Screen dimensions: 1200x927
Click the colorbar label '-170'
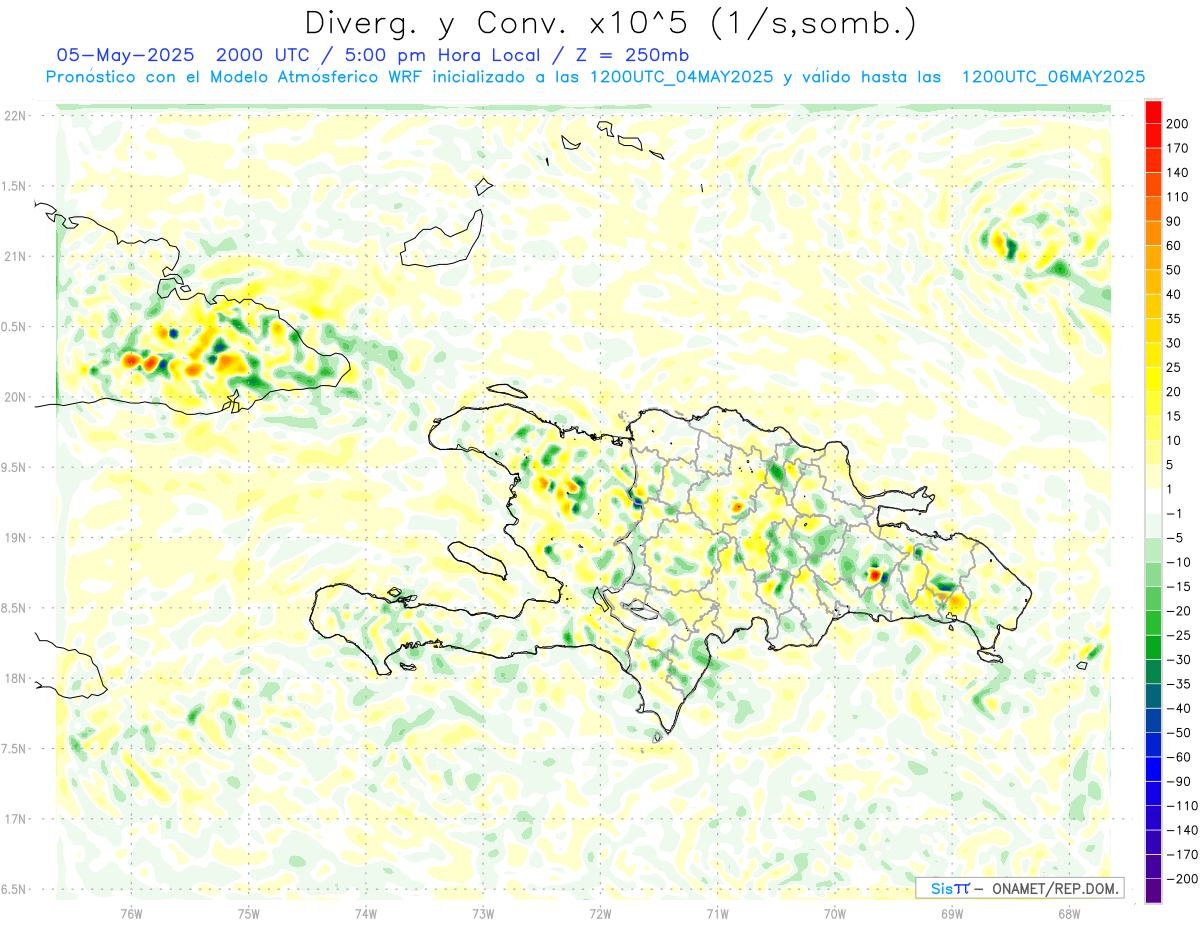tap(1184, 855)
